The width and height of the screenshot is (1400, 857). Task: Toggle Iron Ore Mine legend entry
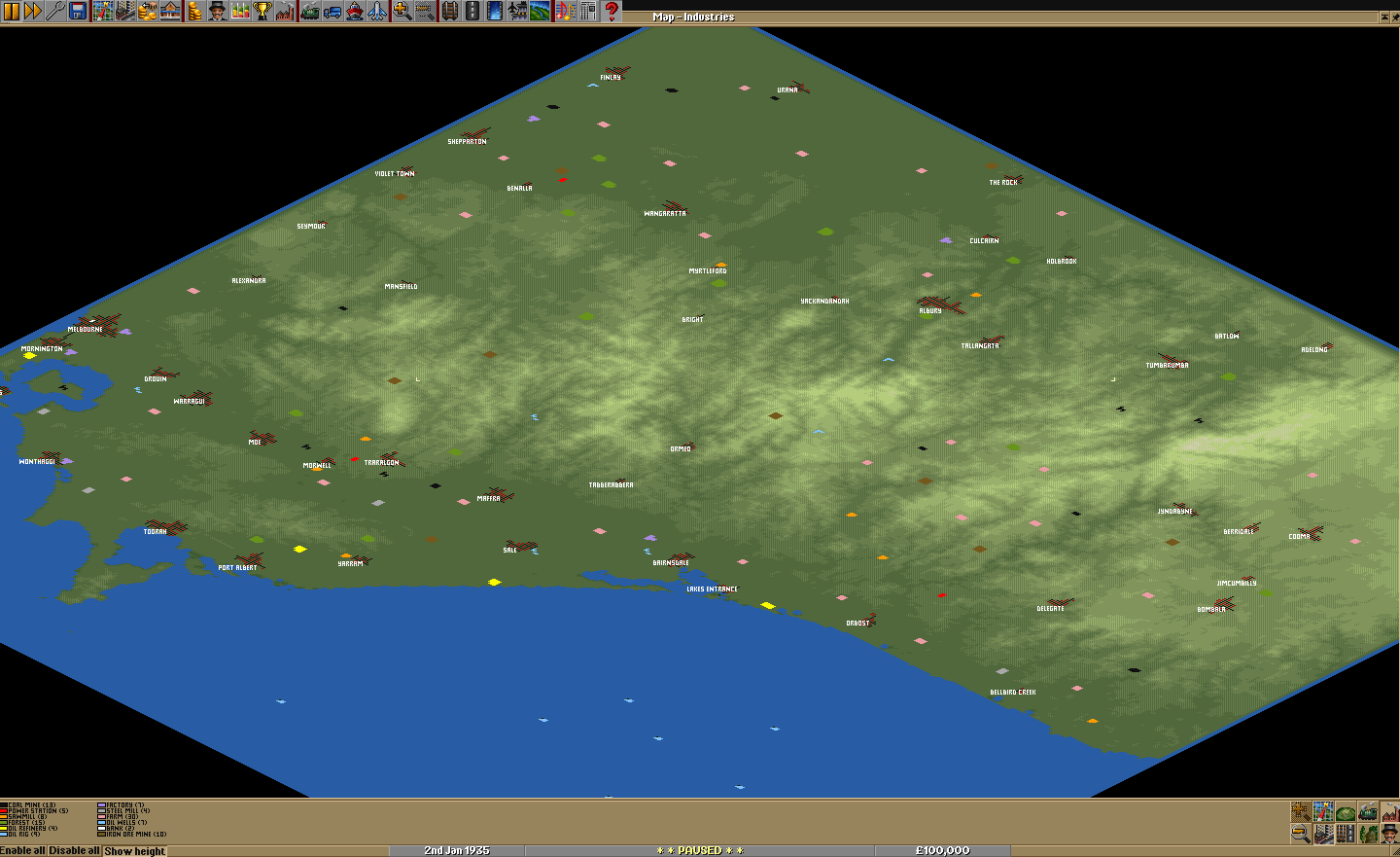pyautogui.click(x=132, y=835)
